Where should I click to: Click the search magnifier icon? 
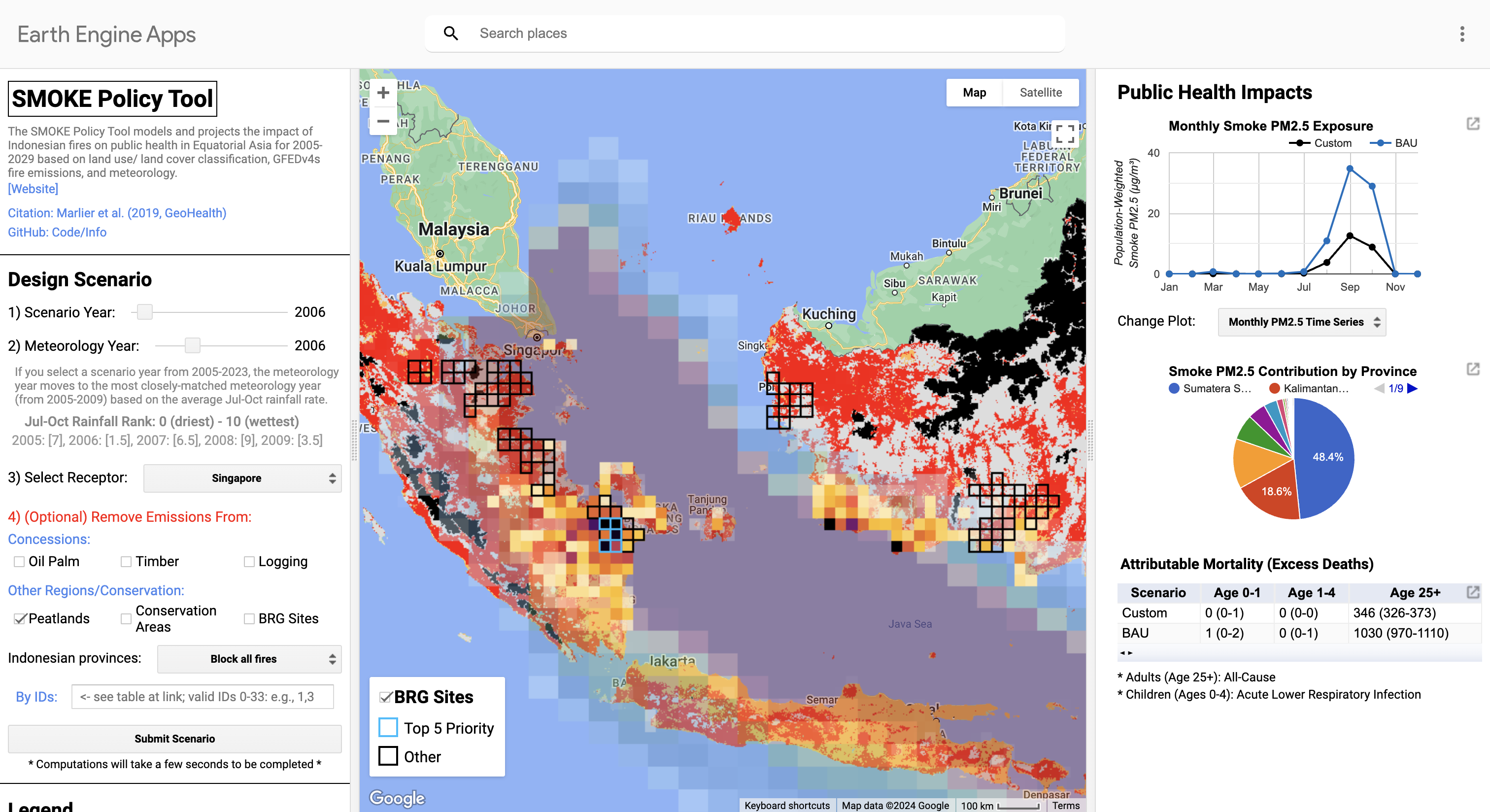(x=450, y=34)
